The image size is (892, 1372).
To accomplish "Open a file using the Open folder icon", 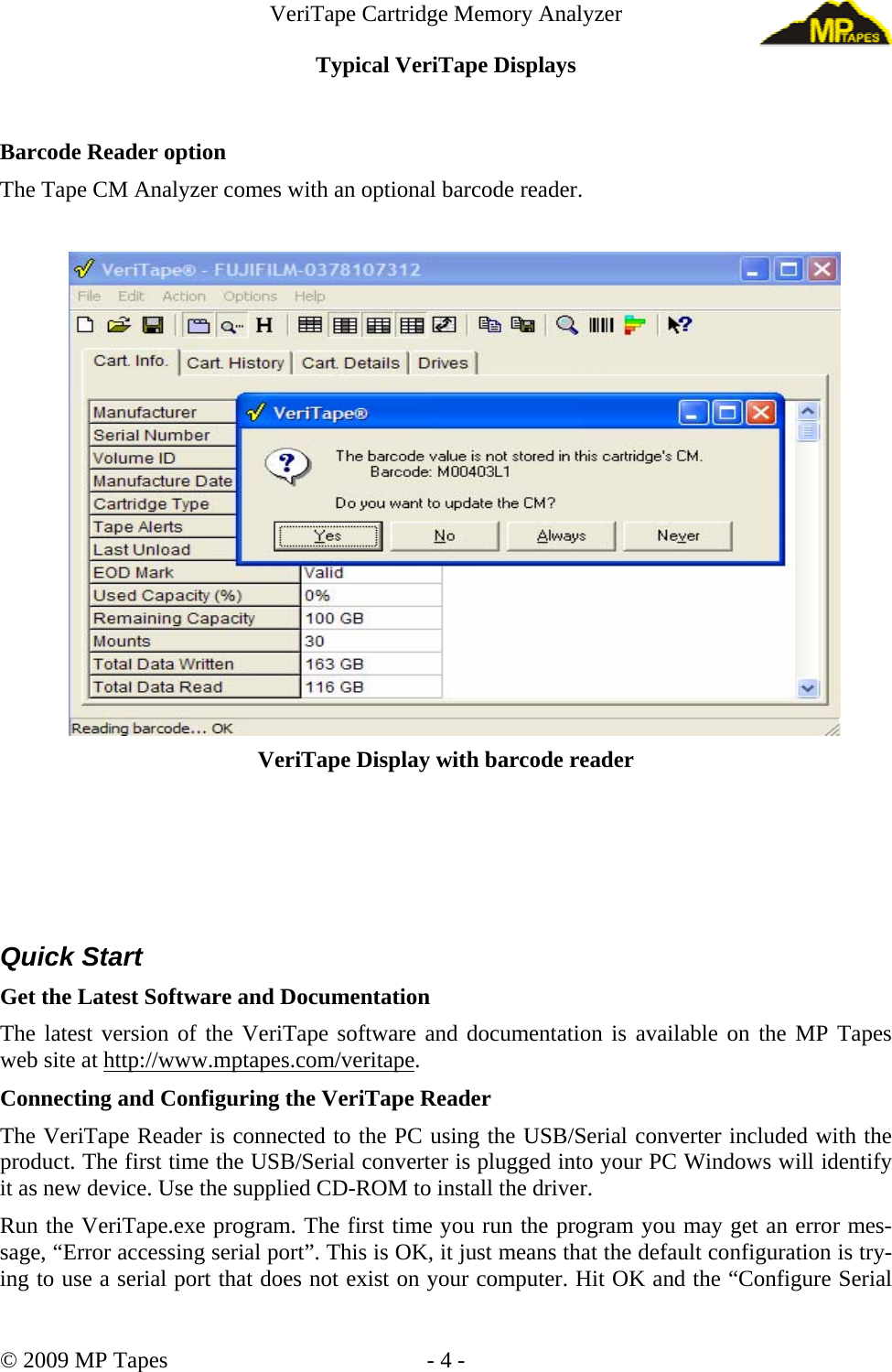I will click(x=118, y=325).
